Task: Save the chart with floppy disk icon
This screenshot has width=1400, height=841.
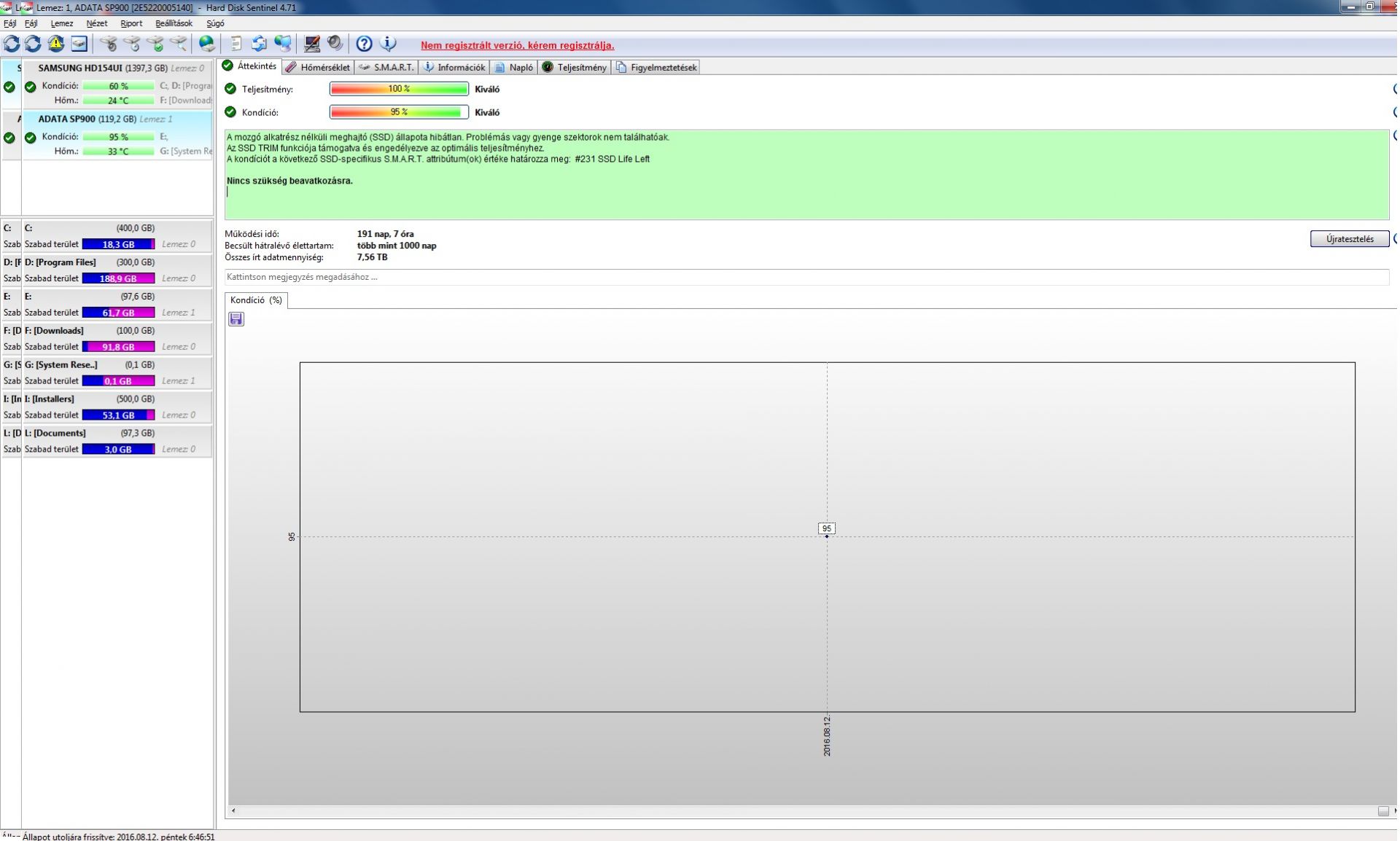Action: point(236,319)
